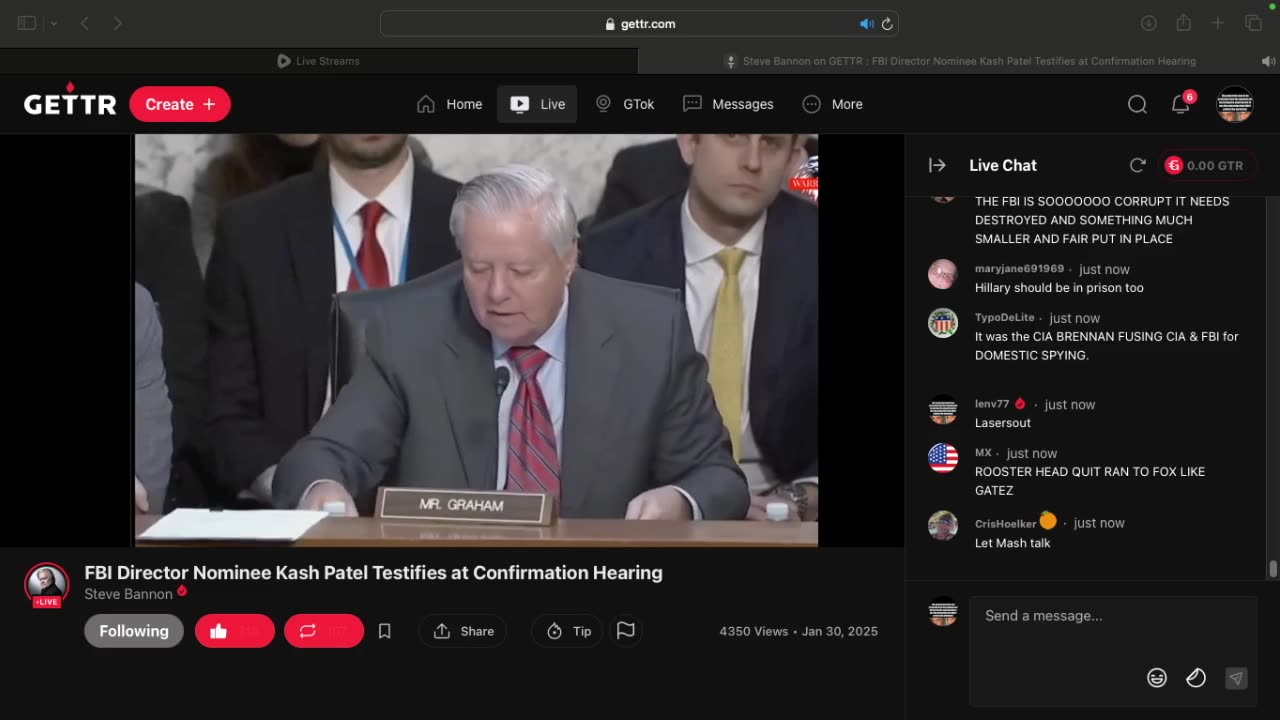
Task: Select the 4350 Views text
Action: tap(754, 631)
